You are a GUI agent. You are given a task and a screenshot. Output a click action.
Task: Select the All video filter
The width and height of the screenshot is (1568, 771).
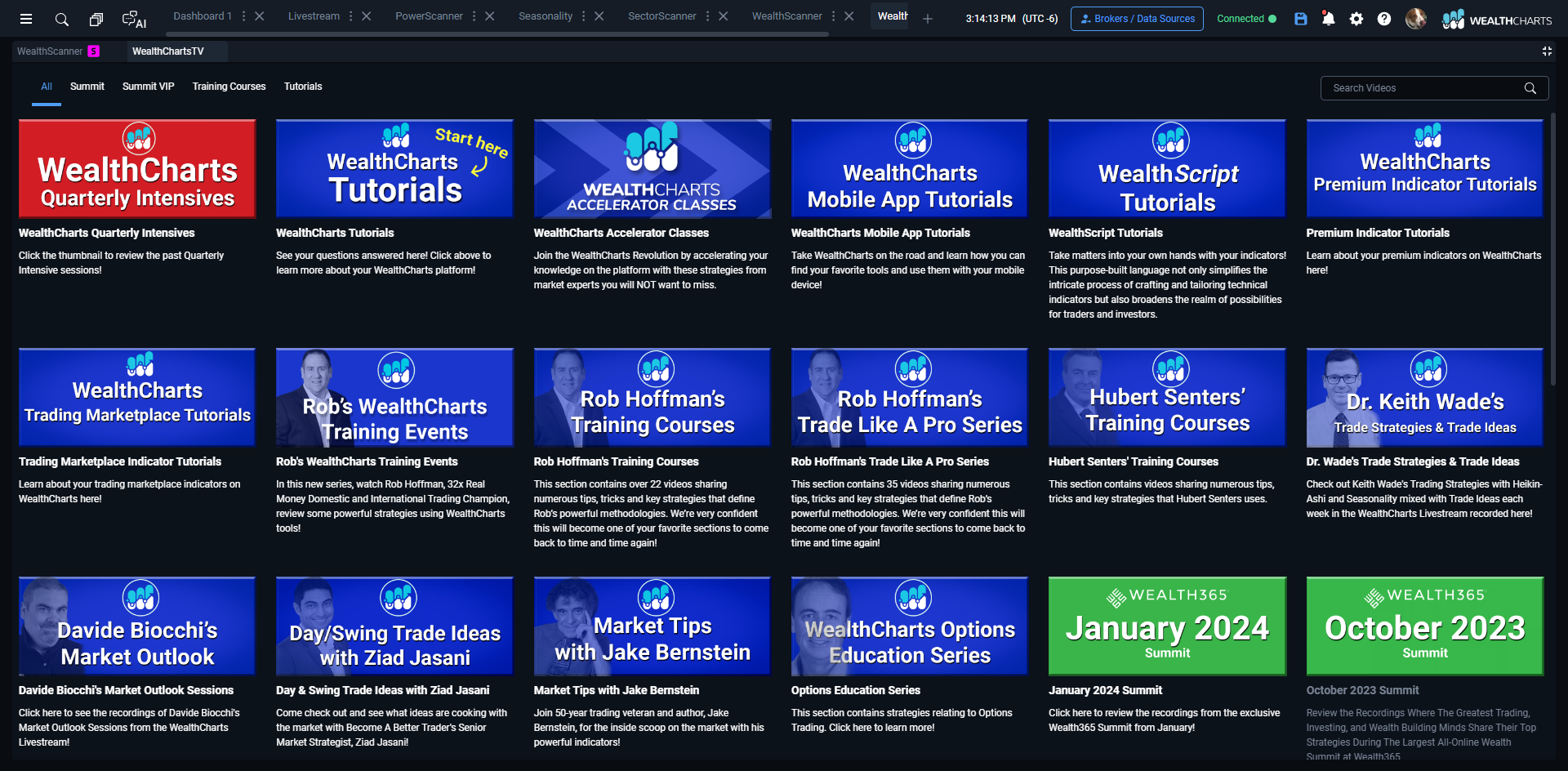pos(47,87)
